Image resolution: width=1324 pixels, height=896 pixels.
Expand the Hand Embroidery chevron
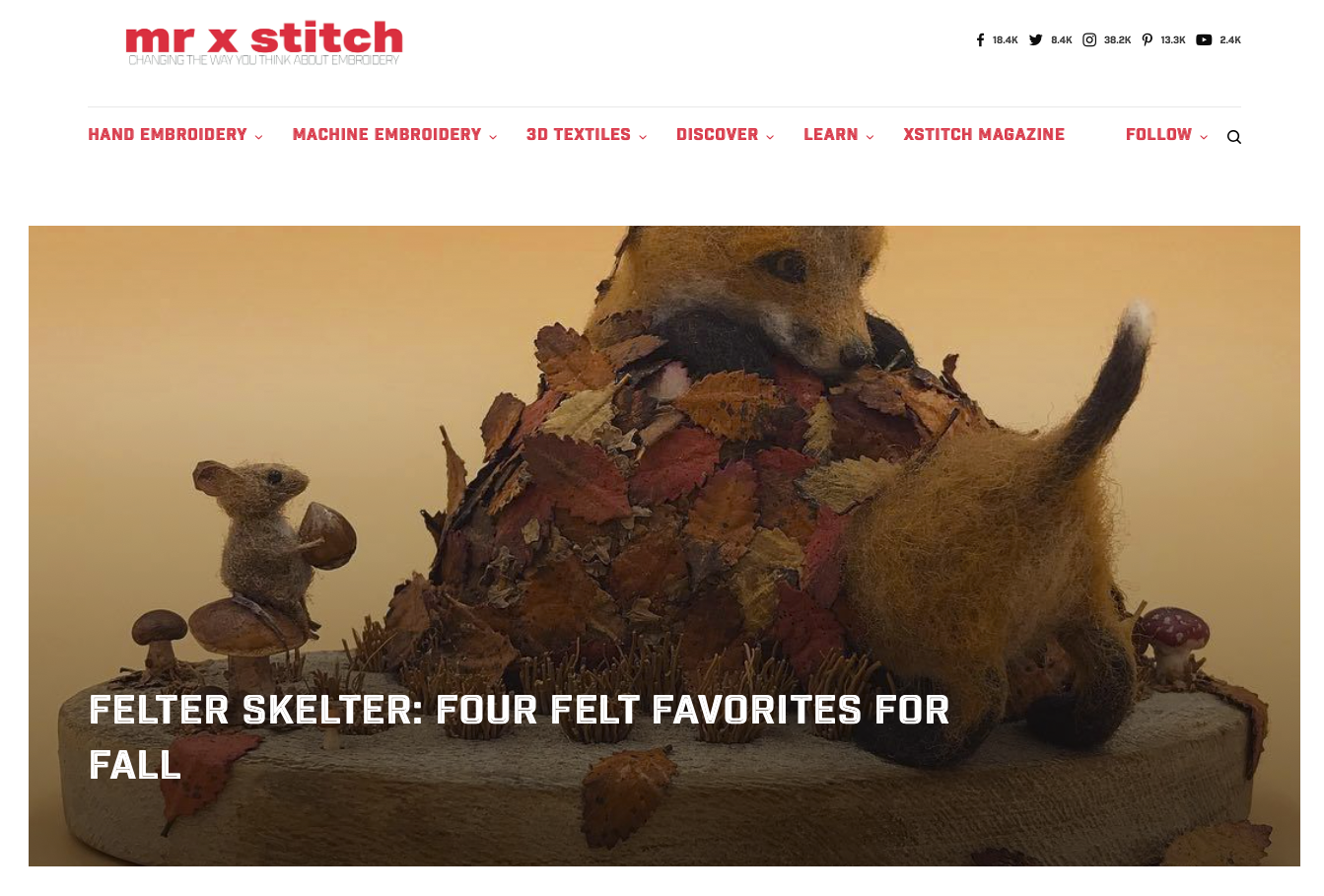coord(258,137)
